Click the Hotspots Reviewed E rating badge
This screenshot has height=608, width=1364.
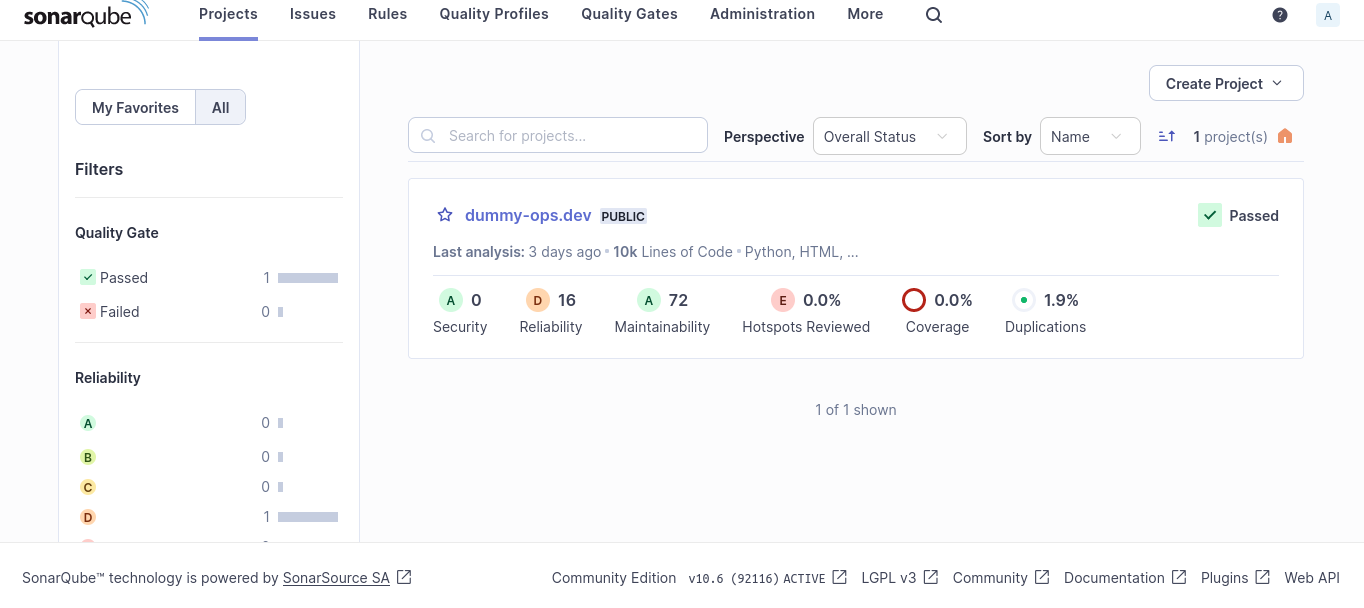[783, 300]
